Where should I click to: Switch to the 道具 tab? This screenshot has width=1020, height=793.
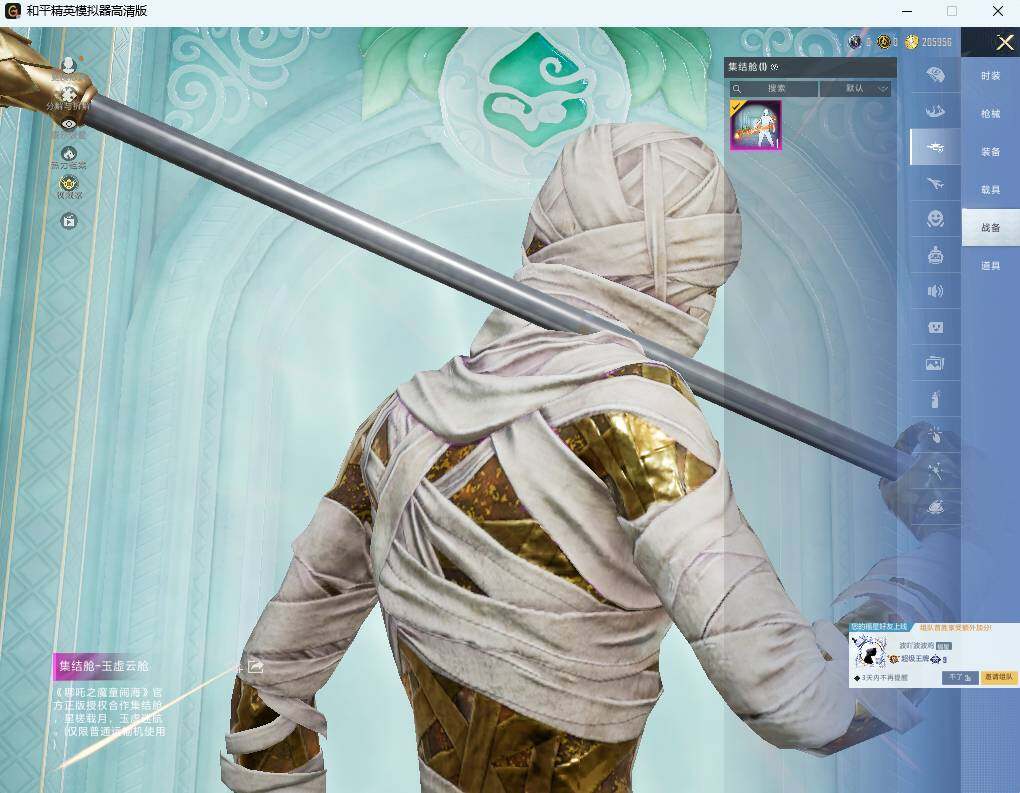coord(990,265)
